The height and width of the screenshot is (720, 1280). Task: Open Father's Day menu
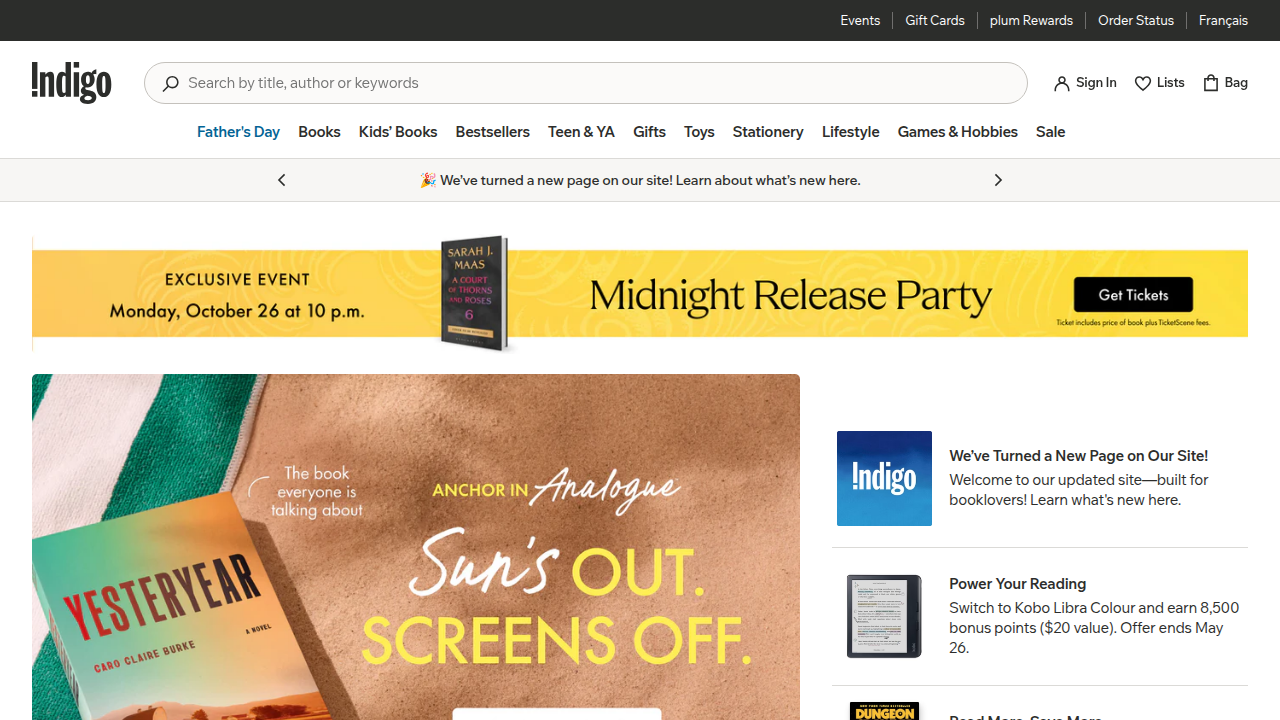[238, 132]
